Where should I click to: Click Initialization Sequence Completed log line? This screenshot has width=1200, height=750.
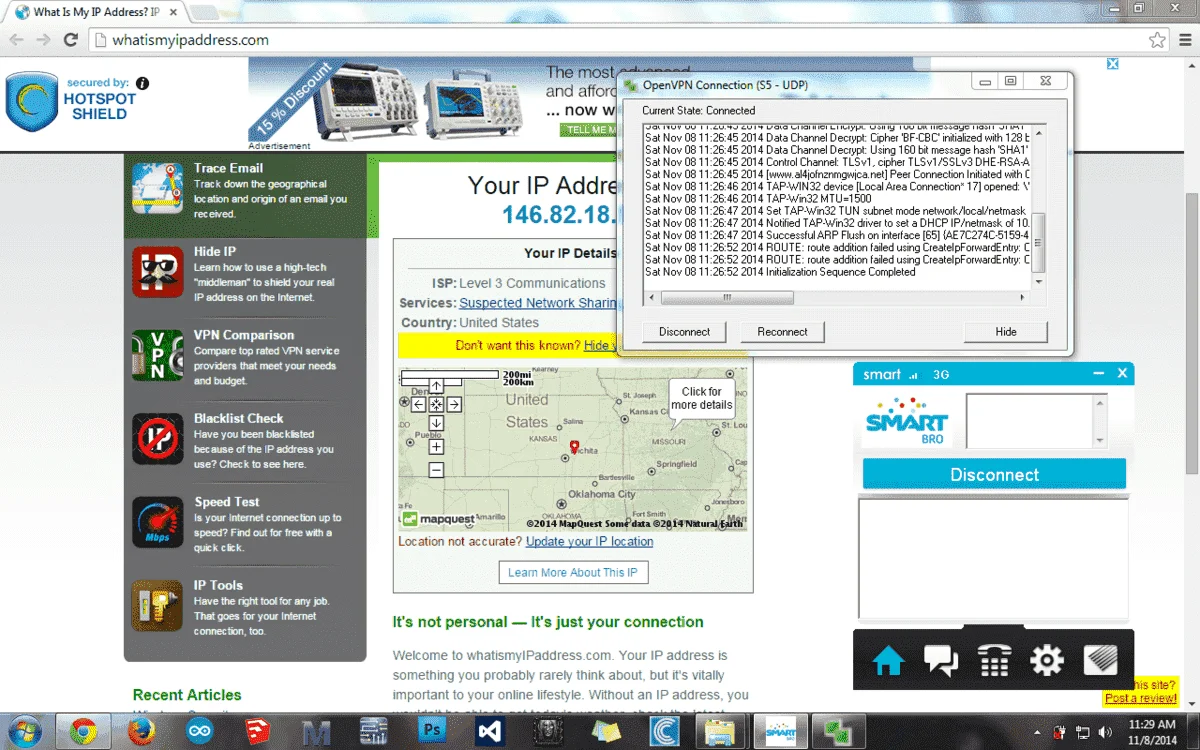780,272
